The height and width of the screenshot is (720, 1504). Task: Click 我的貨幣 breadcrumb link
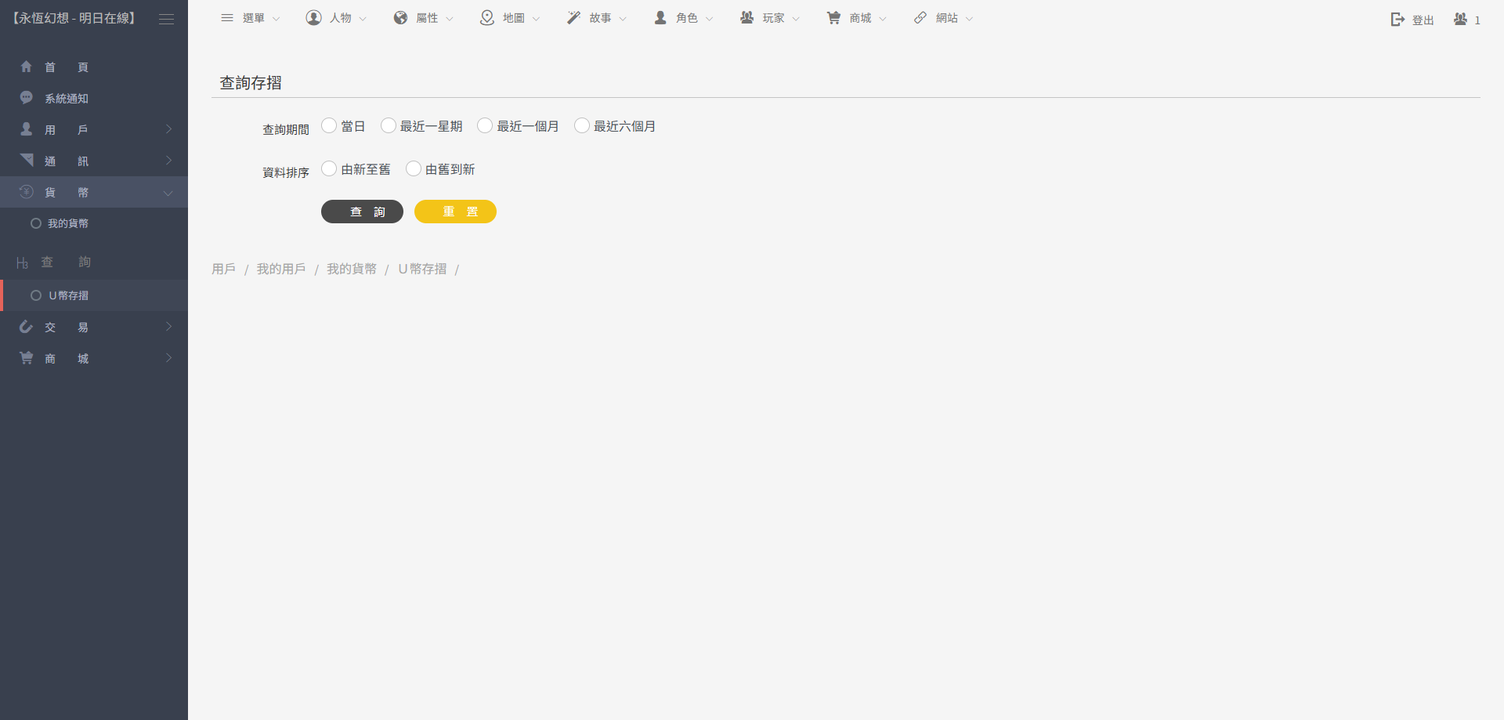pyautogui.click(x=351, y=269)
